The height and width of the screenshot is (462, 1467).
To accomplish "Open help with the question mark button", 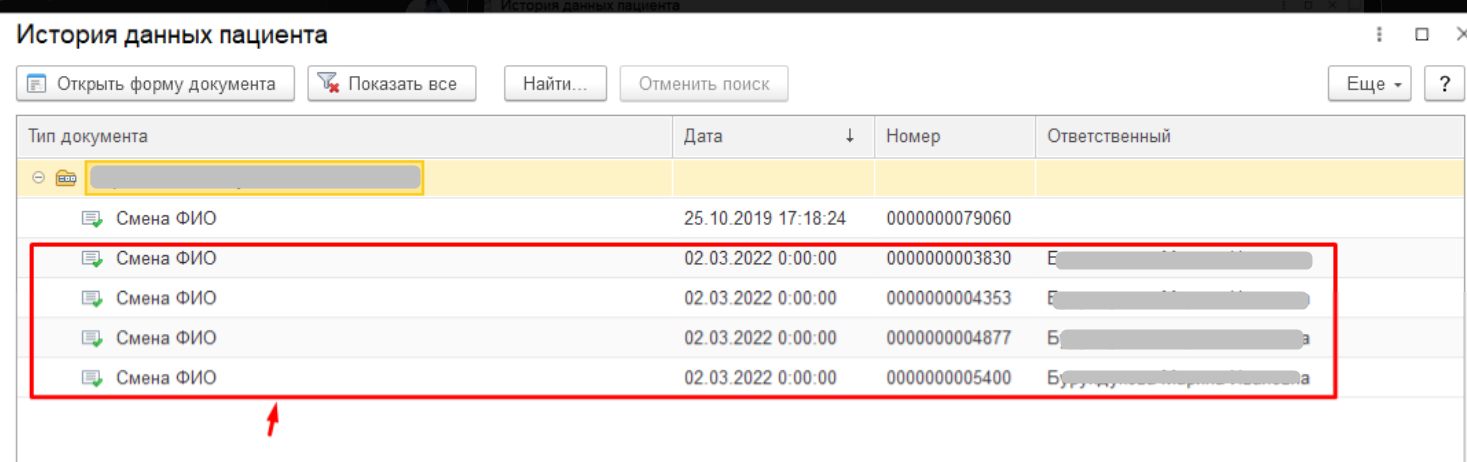I will [x=1444, y=84].
